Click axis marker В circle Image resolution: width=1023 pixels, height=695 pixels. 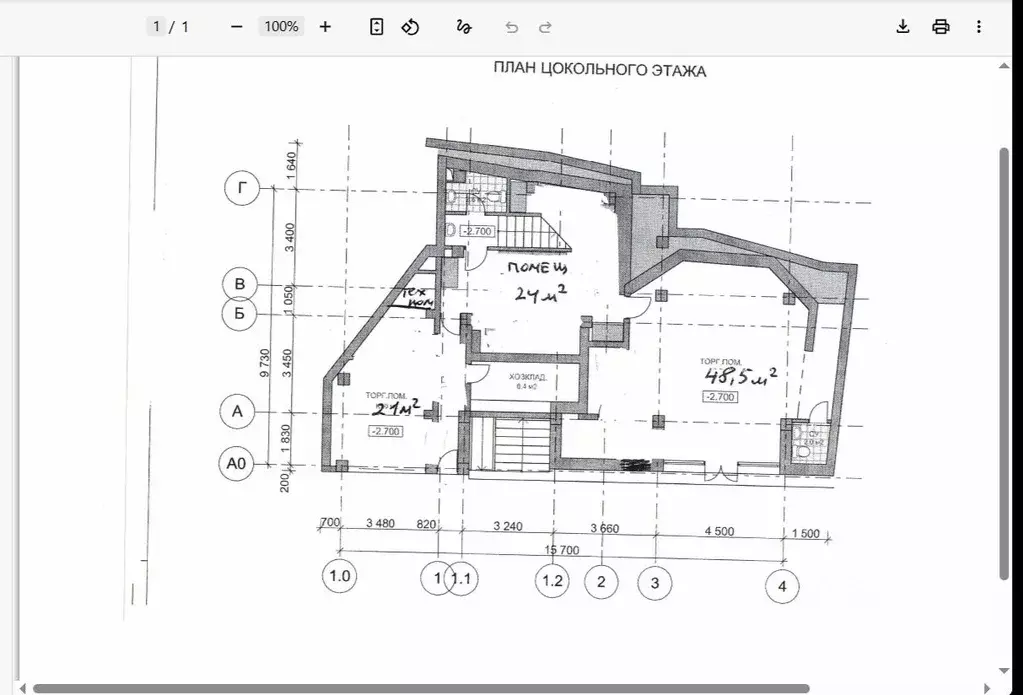pyautogui.click(x=239, y=284)
